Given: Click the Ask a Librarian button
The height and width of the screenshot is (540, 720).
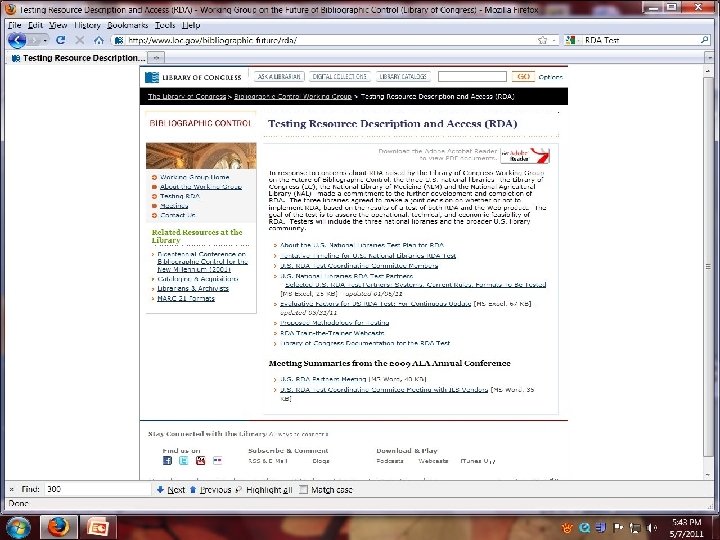Looking at the screenshot, I should click(279, 77).
